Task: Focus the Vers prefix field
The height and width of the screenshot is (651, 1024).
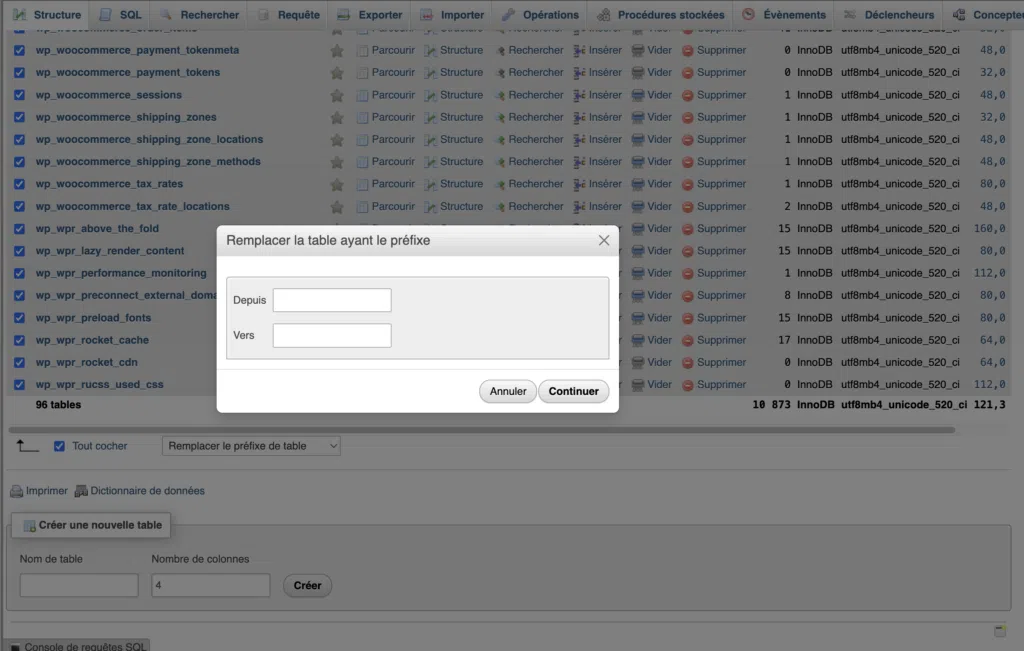Action: click(332, 336)
